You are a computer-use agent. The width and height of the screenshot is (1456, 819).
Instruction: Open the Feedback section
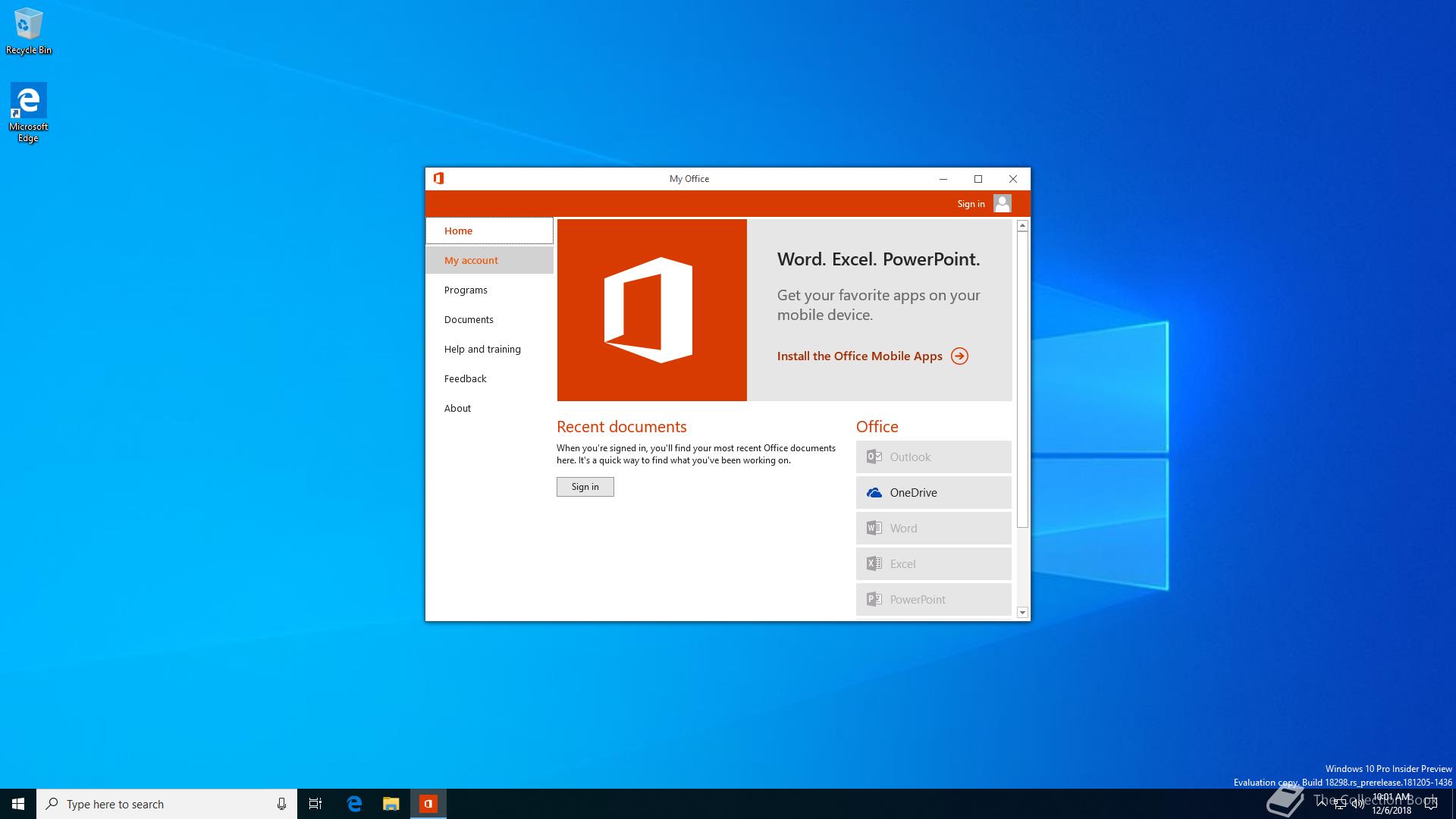tap(489, 378)
